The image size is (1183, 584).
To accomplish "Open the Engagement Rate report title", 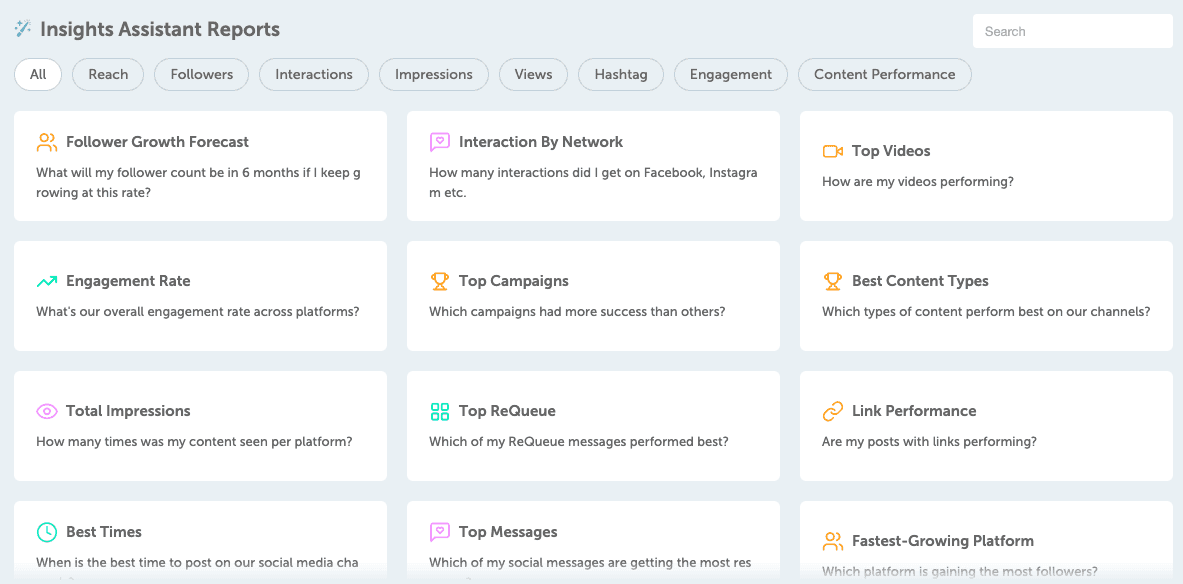I will click(128, 281).
